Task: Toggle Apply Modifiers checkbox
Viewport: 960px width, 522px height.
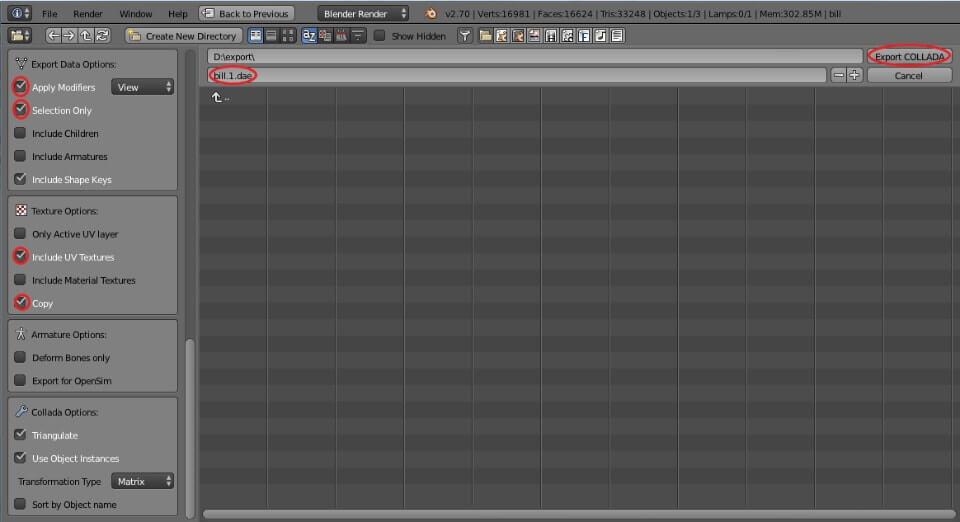Action: click(x=20, y=87)
